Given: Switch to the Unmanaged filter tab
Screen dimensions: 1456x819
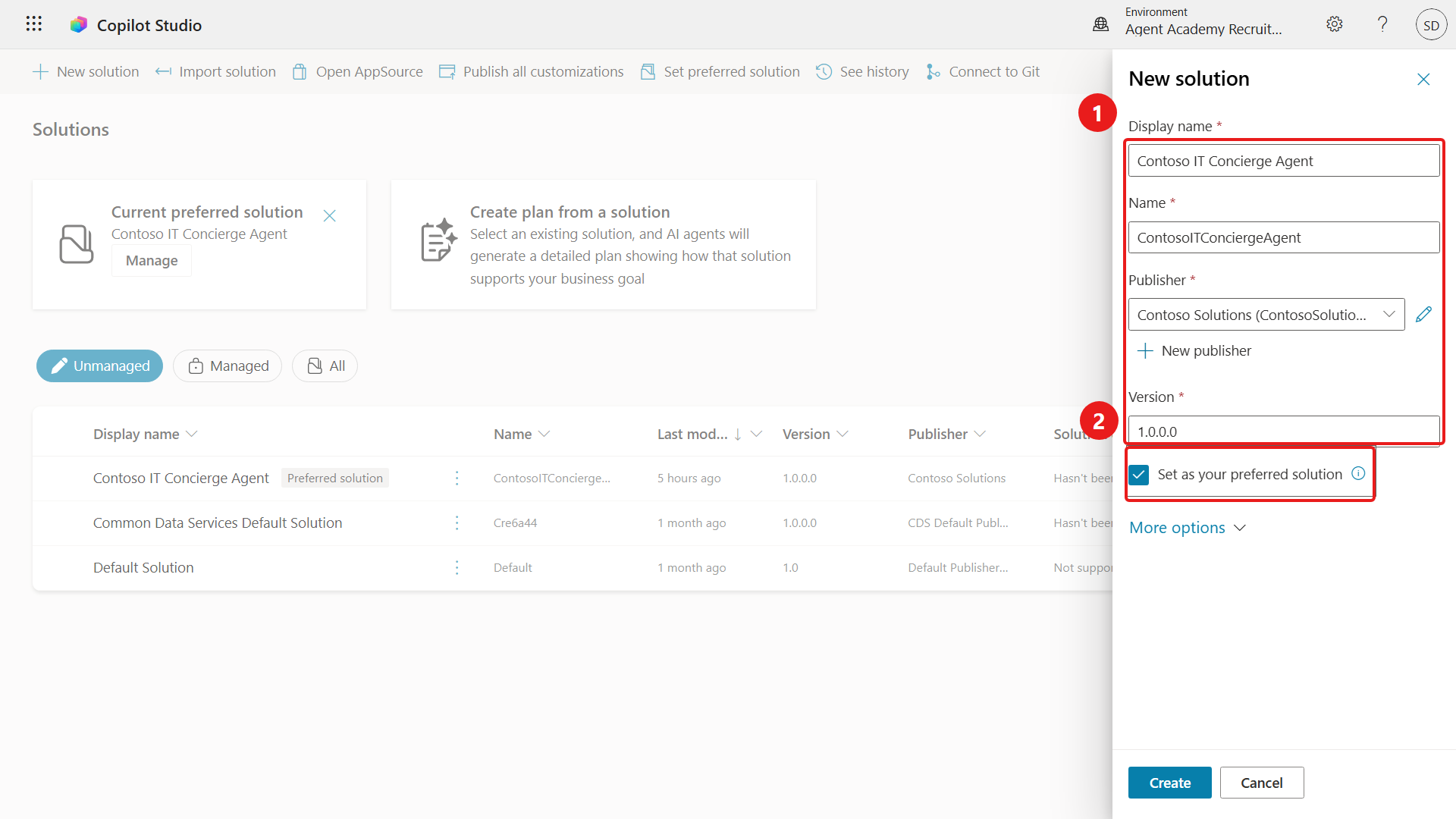Looking at the screenshot, I should coord(99,366).
